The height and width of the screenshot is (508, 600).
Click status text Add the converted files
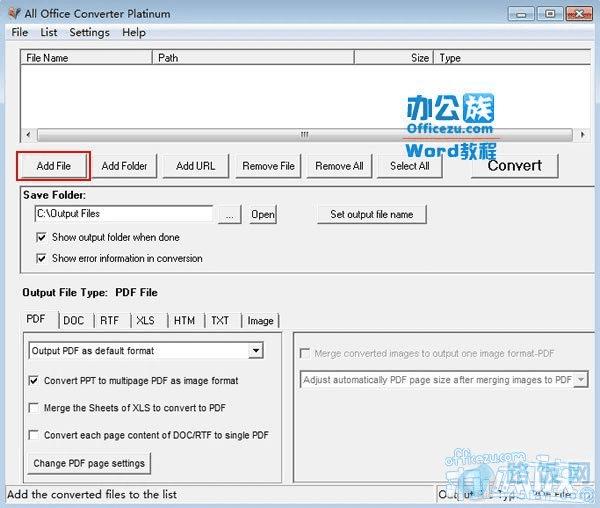point(92,494)
